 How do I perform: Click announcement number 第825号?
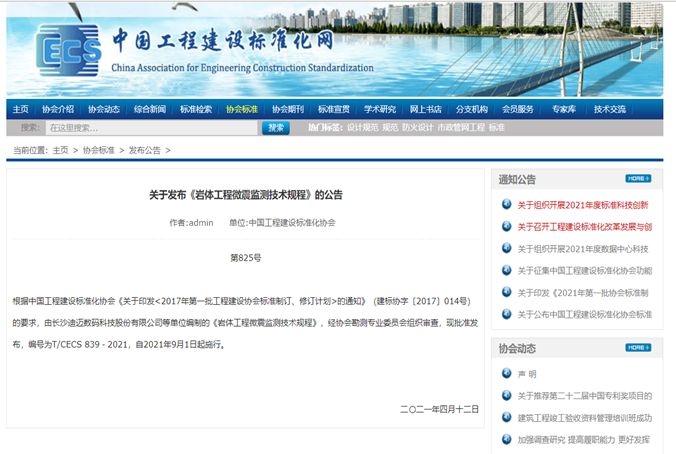coord(246,258)
